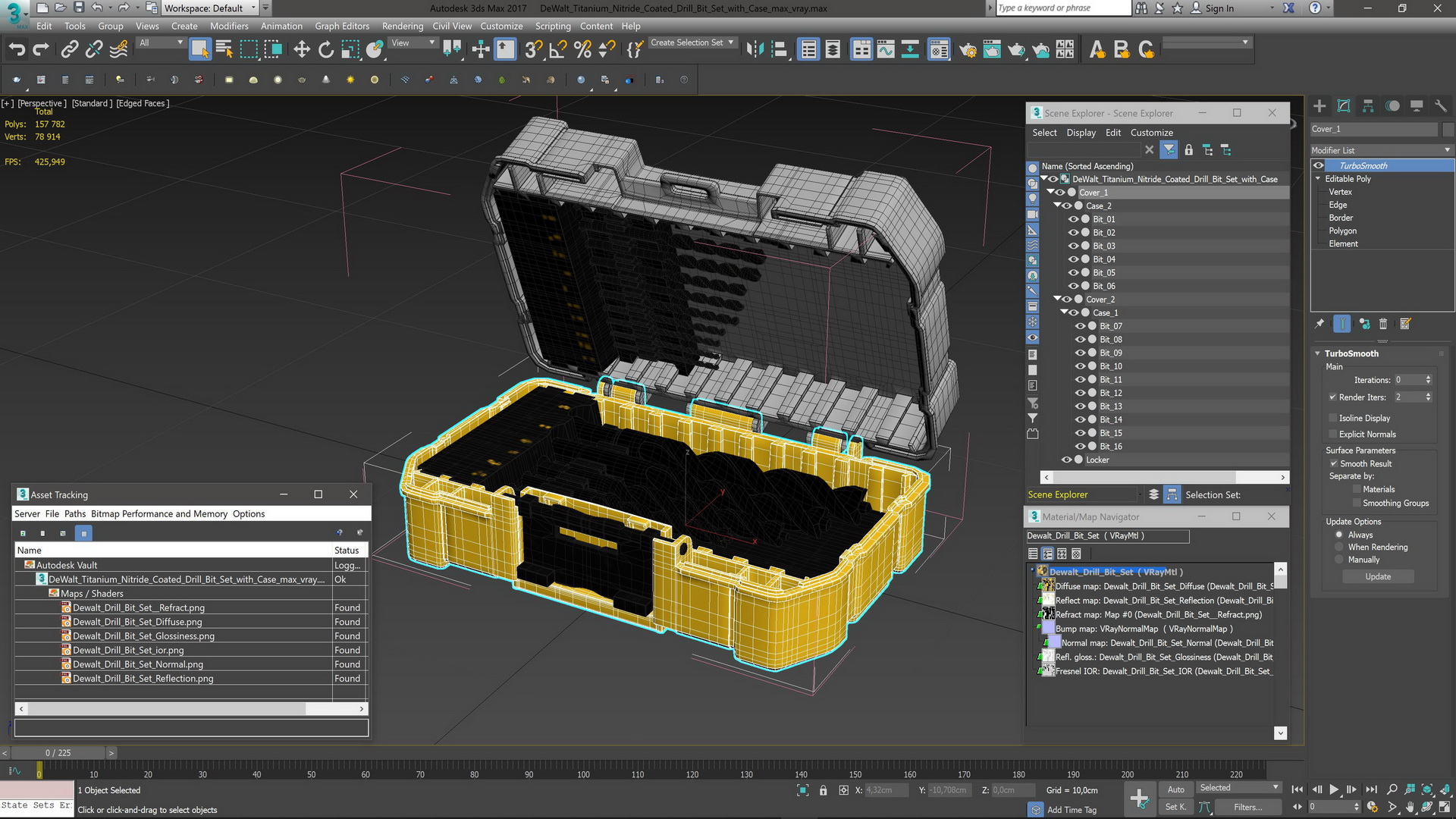Open the Graph Editors menu
The width and height of the screenshot is (1456, 819).
342,26
